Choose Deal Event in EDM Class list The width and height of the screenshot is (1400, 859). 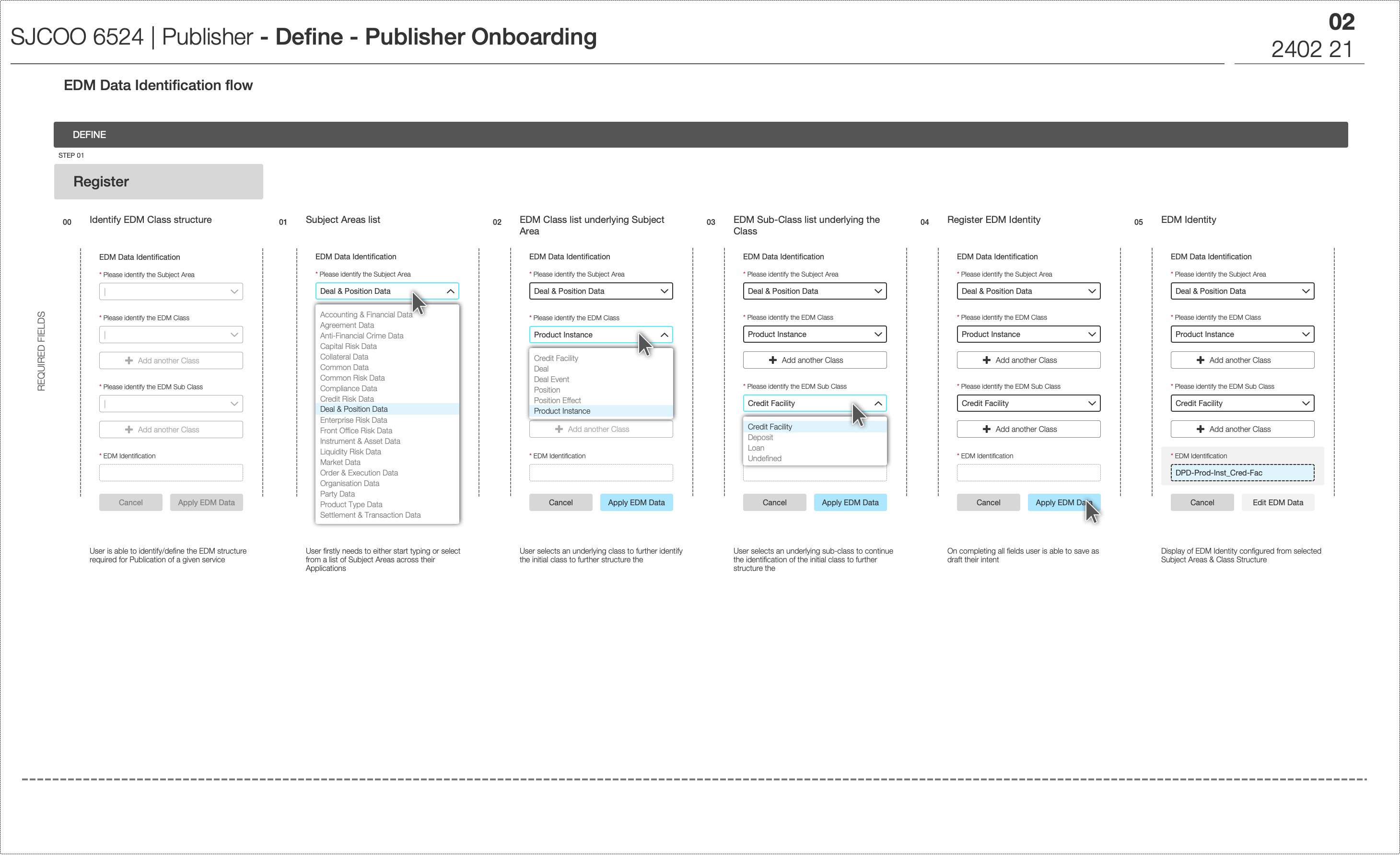(551, 380)
